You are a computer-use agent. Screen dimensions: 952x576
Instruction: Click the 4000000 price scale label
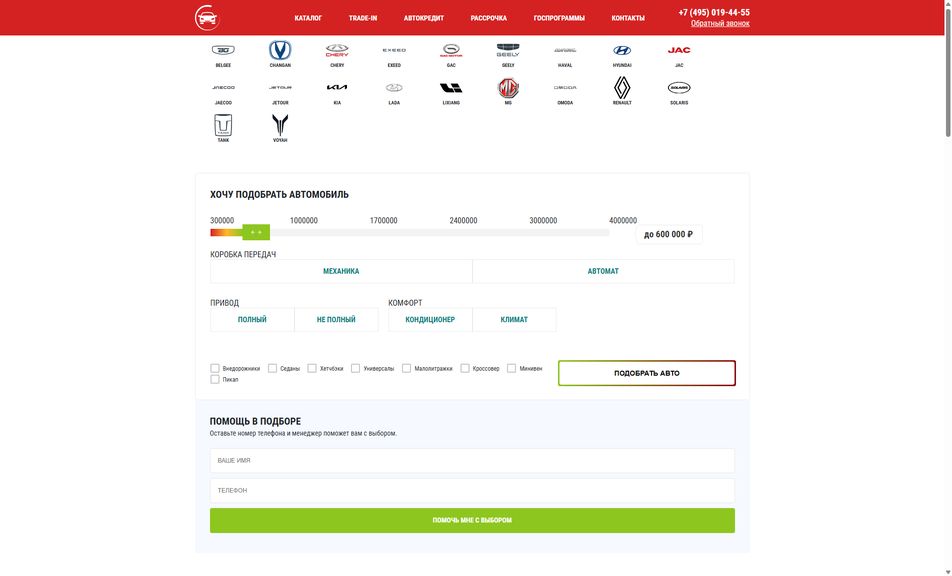tap(623, 220)
